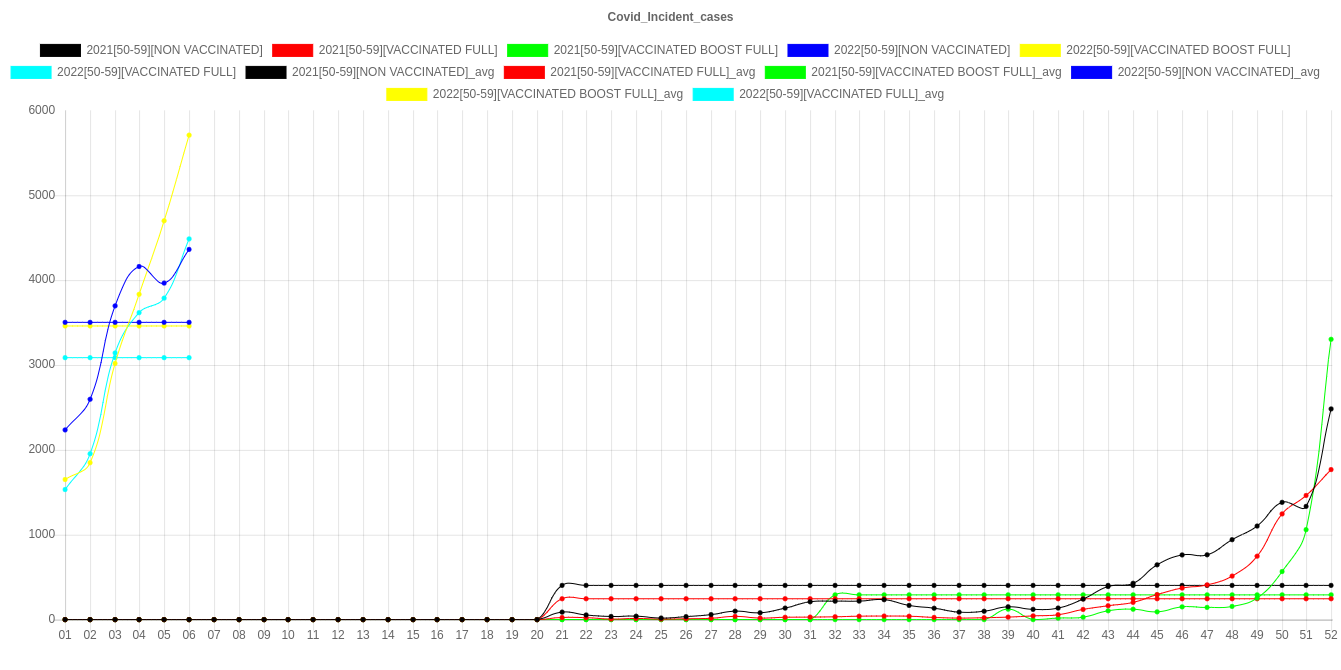Click the green peak data point at week 52

(1331, 340)
